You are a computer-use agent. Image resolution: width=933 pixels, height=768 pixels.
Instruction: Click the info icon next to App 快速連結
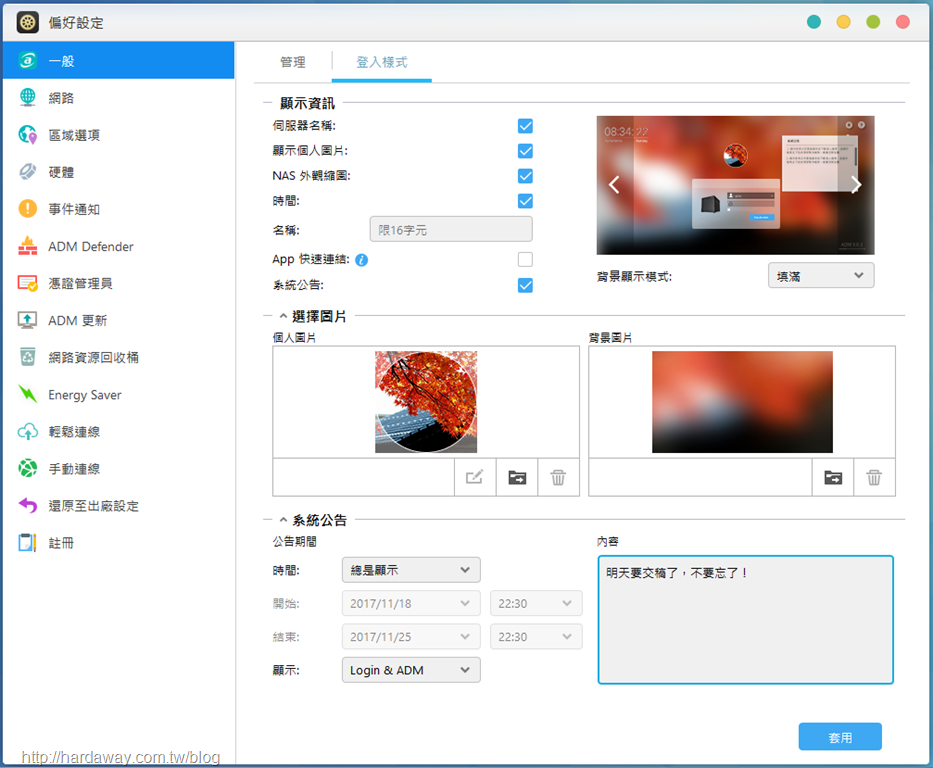[361, 260]
